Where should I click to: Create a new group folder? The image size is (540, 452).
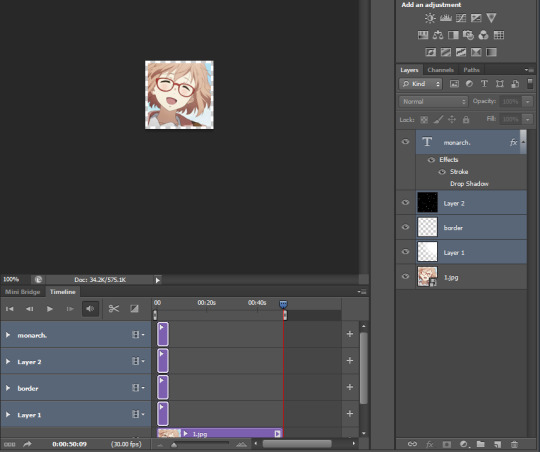(x=480, y=444)
